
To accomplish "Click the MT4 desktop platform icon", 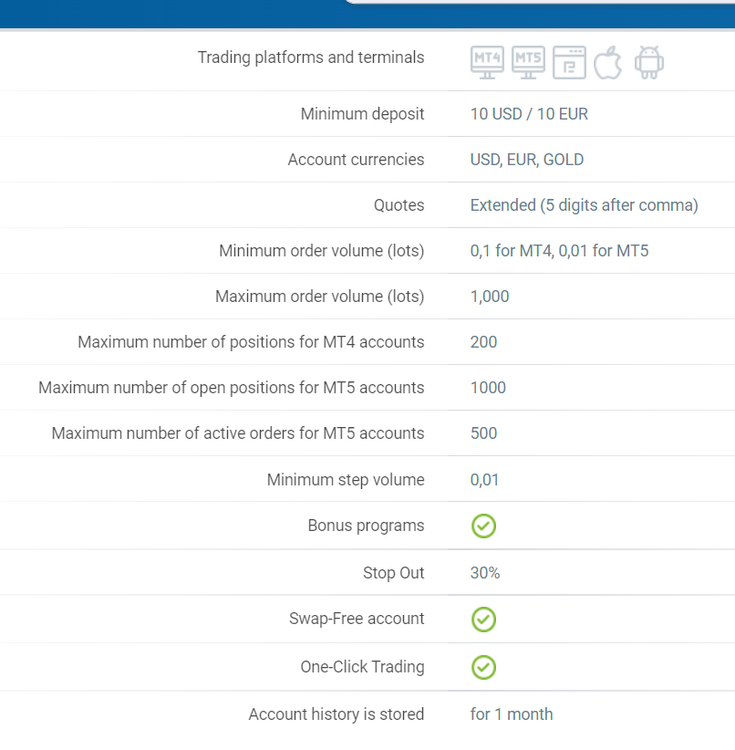I will (x=487, y=63).
